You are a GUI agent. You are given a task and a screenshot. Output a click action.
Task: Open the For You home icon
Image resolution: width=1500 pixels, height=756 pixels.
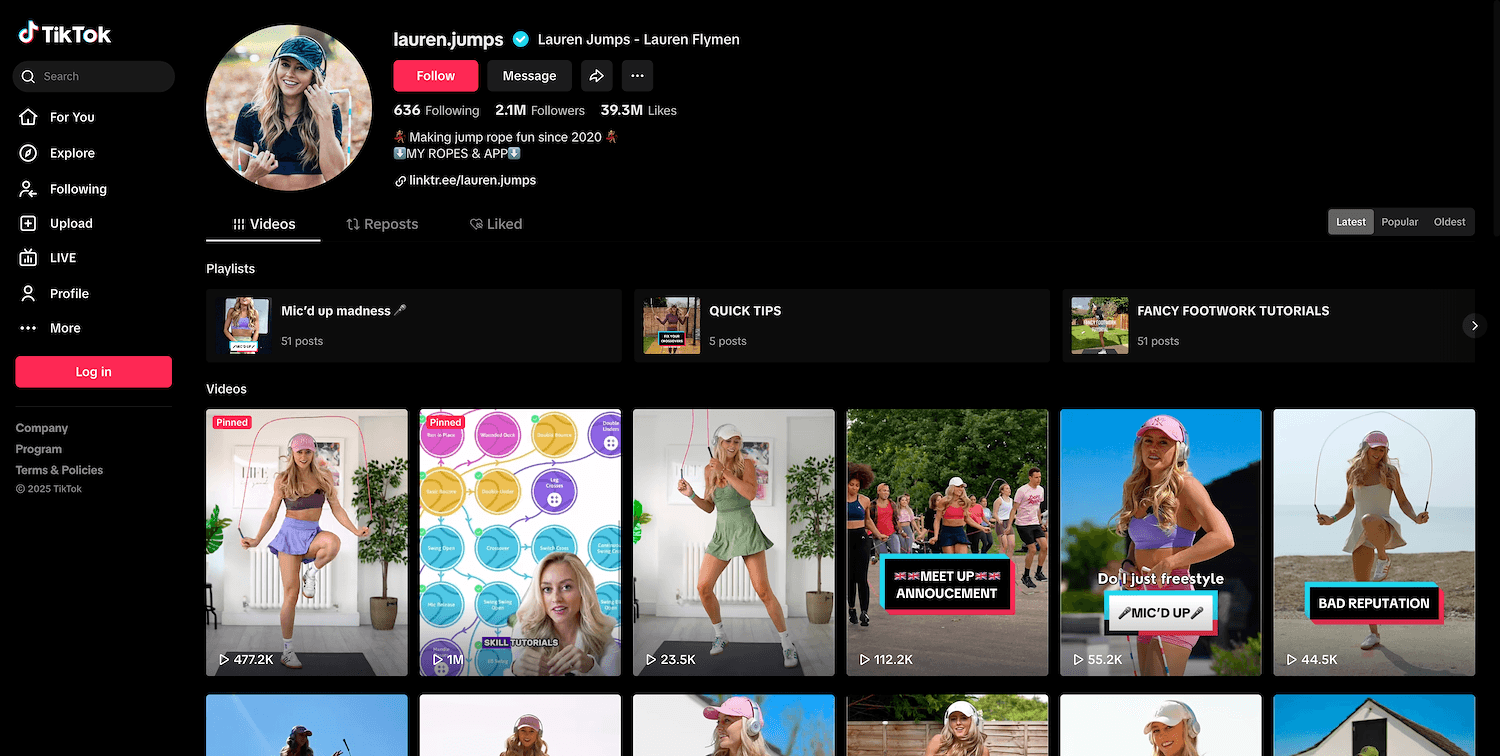29,117
